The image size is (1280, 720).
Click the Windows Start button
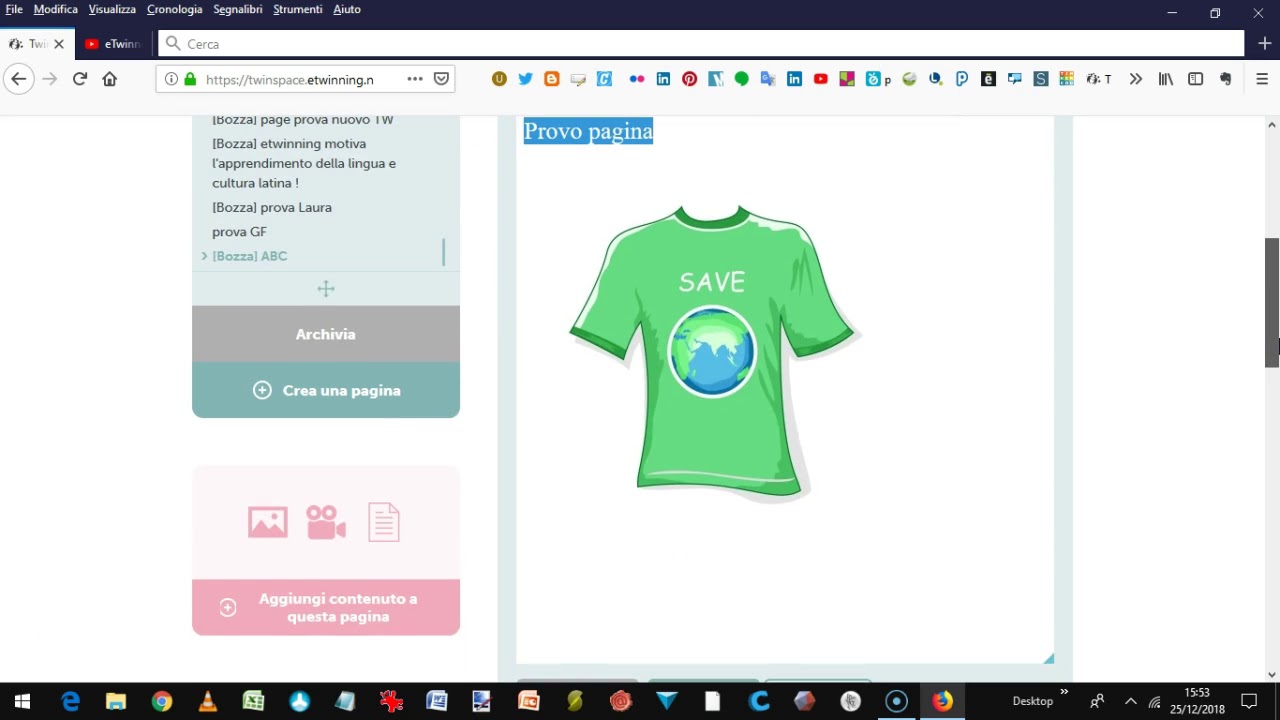[22, 702]
